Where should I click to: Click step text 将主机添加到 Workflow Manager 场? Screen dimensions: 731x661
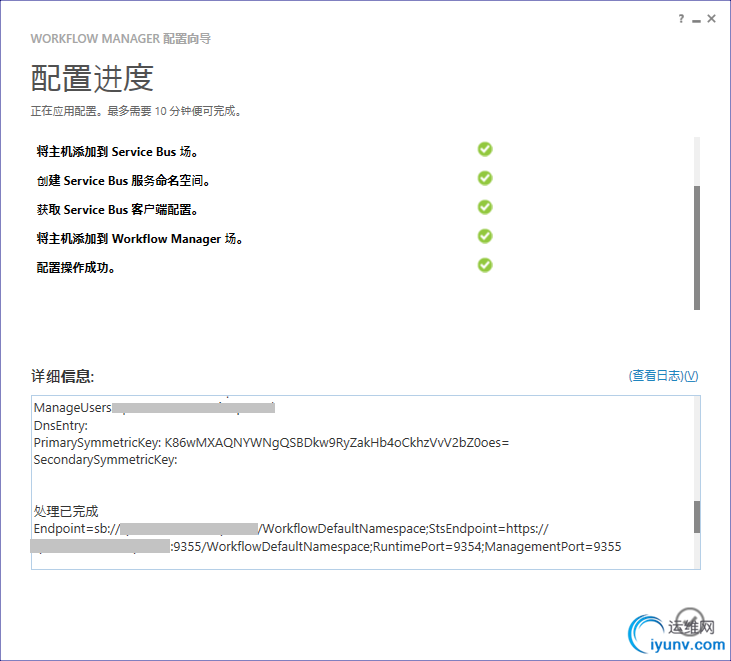(x=139, y=239)
